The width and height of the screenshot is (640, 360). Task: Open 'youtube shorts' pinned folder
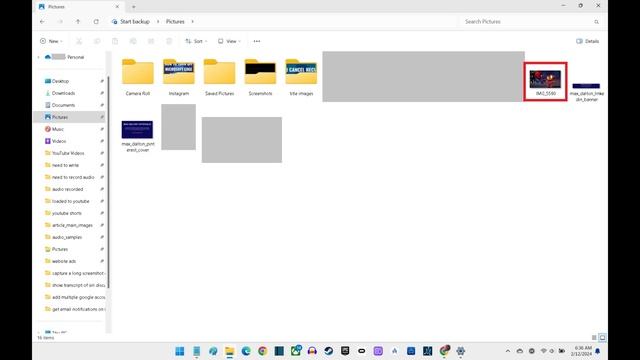click(x=67, y=213)
